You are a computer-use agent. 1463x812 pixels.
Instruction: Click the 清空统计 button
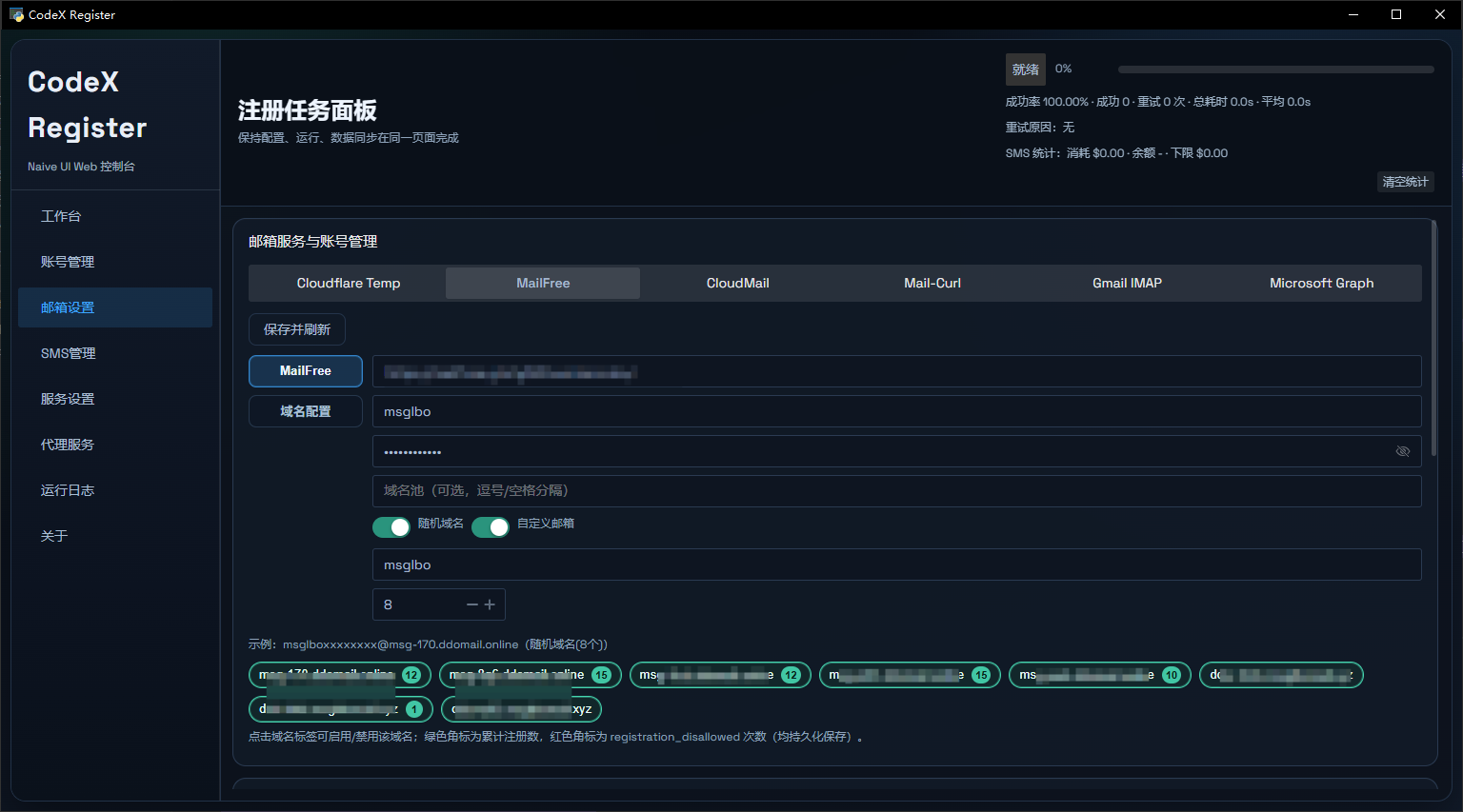[x=1405, y=182]
